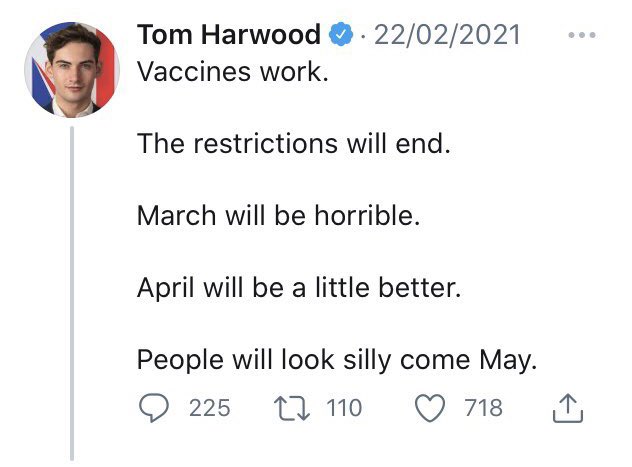Click the reply speech bubble icon

coord(154,408)
